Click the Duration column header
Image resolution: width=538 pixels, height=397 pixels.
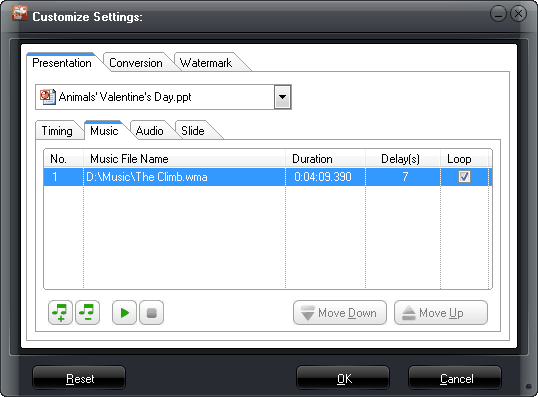325,159
